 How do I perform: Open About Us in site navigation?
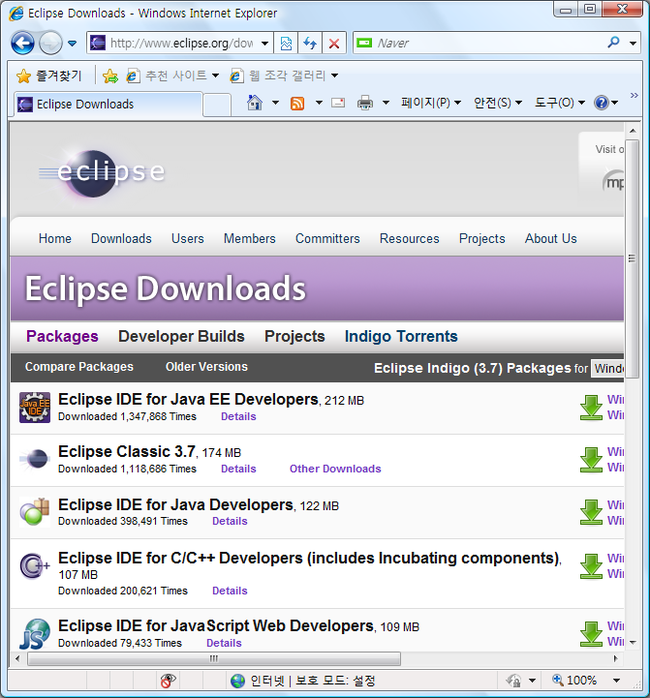coord(551,239)
